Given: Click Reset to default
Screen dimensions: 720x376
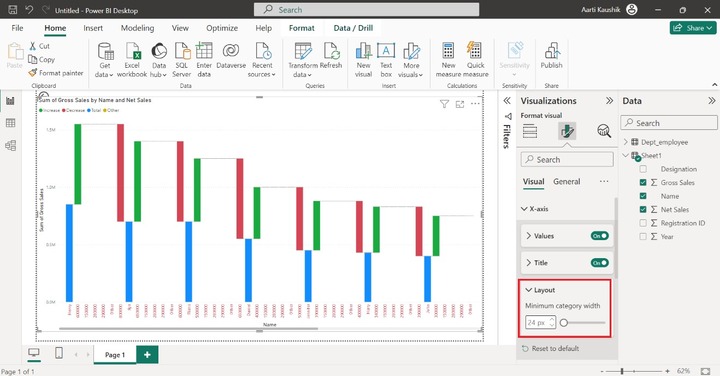Looking at the screenshot, I should tap(551, 348).
